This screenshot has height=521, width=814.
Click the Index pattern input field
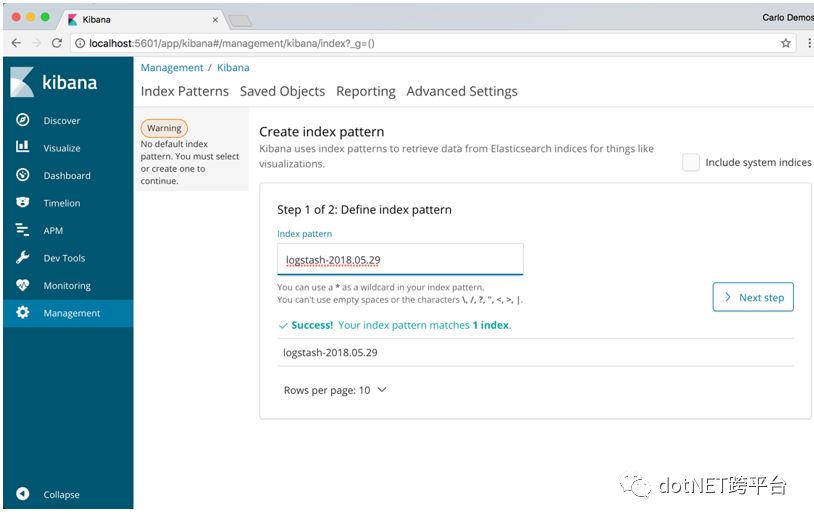point(400,259)
